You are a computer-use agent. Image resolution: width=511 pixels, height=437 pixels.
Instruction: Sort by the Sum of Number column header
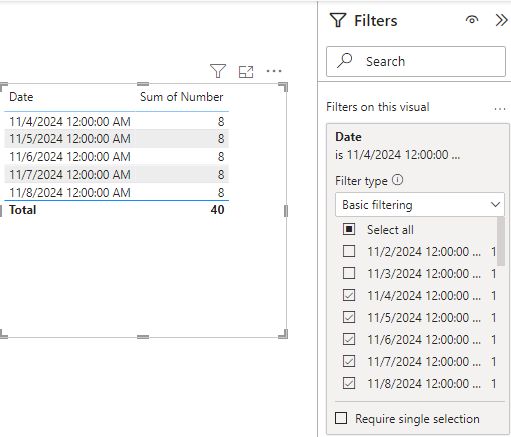[182, 97]
